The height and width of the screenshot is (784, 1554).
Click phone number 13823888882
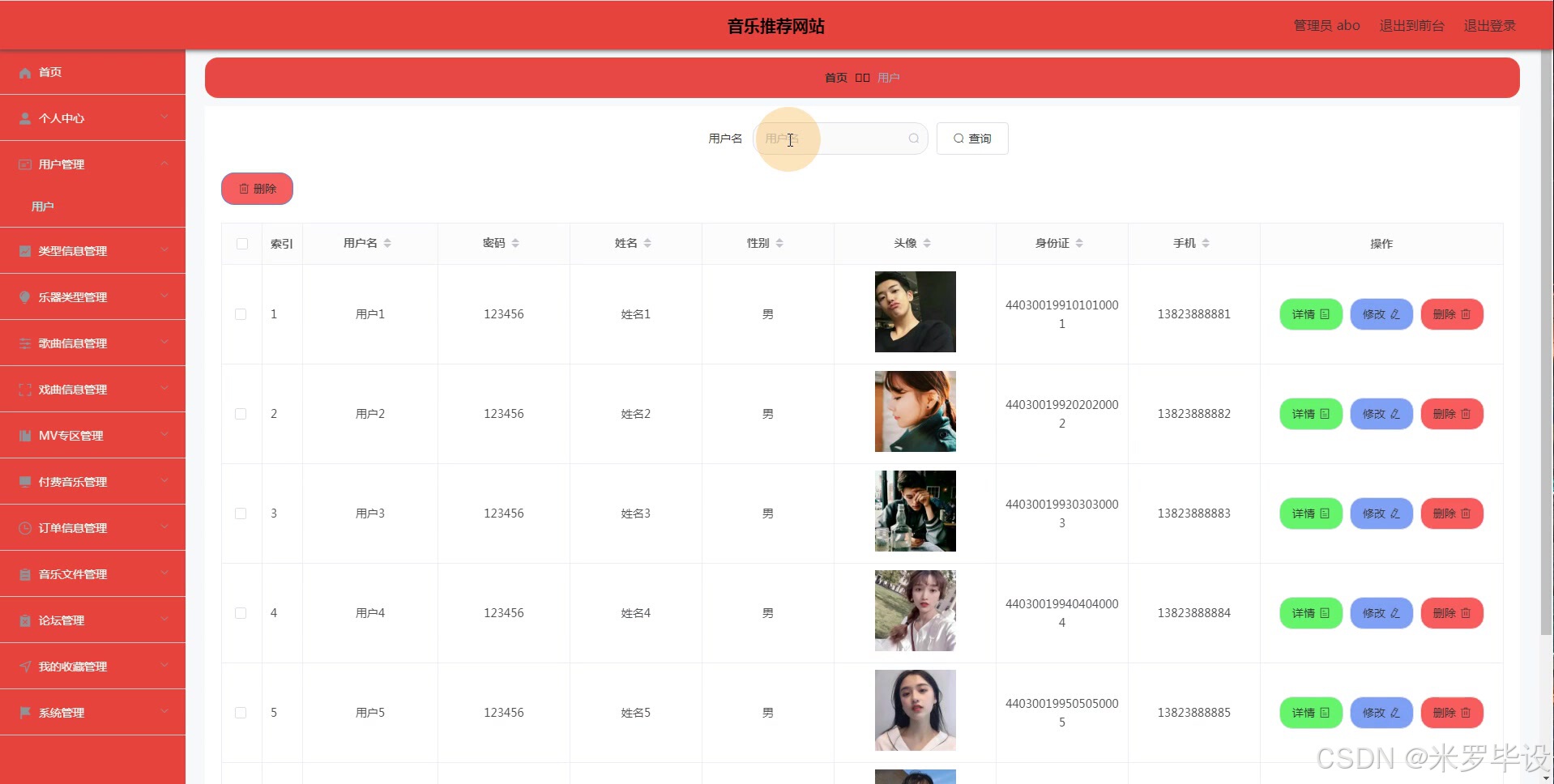tap(1193, 414)
